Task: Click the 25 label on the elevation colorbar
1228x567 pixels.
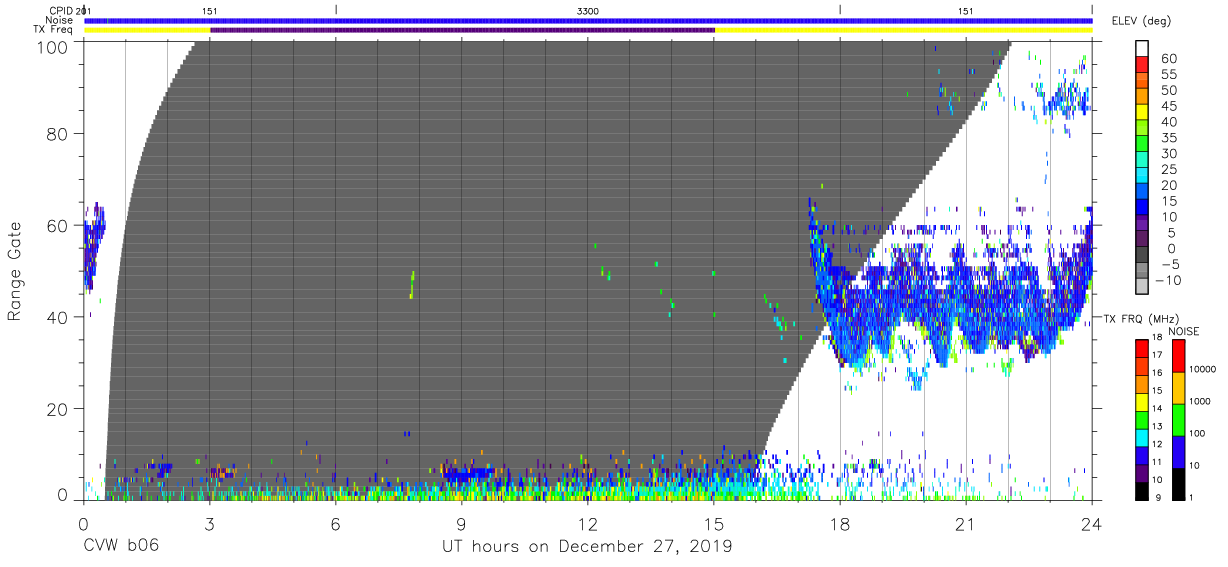Action: pyautogui.click(x=1170, y=169)
